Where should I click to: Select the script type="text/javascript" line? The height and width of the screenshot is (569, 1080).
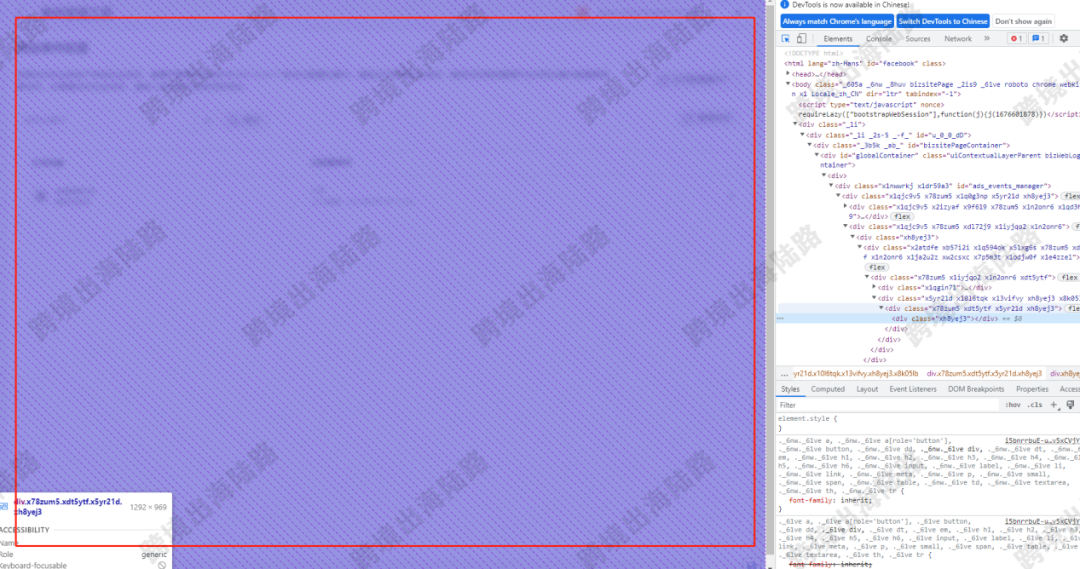[x=871, y=105]
